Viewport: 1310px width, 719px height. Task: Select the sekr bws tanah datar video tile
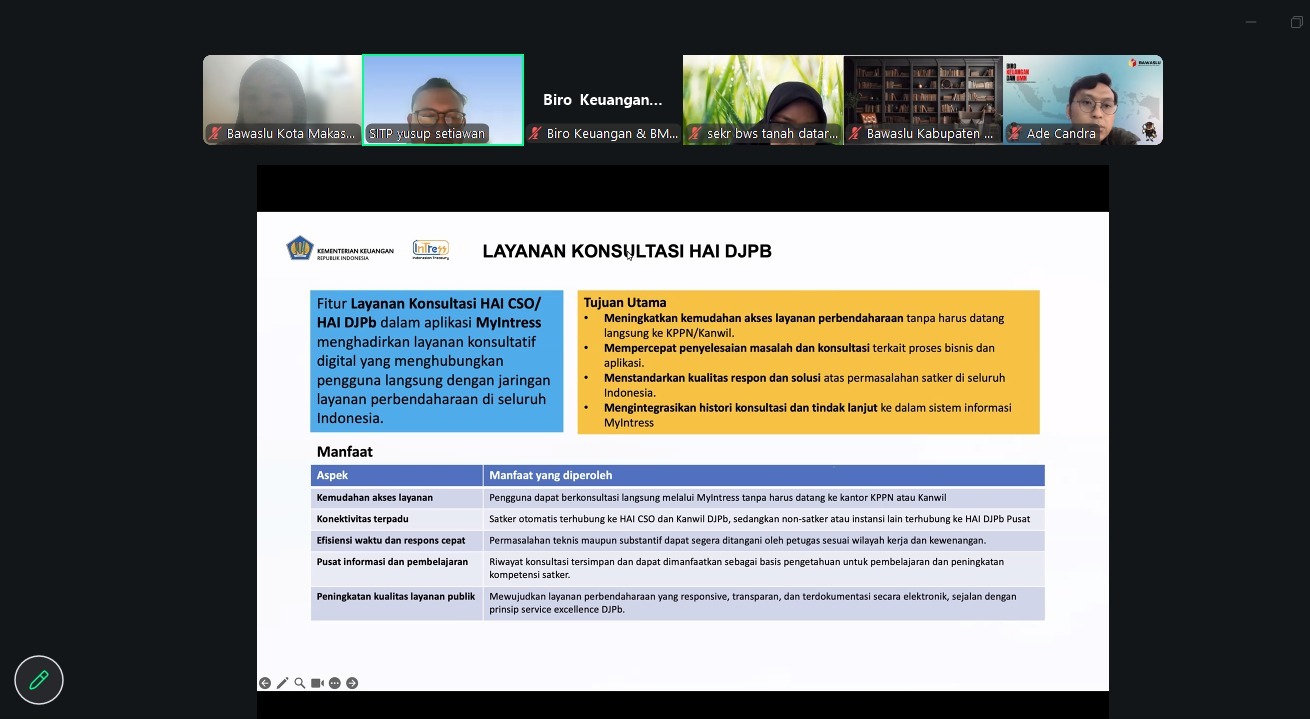[x=763, y=100]
